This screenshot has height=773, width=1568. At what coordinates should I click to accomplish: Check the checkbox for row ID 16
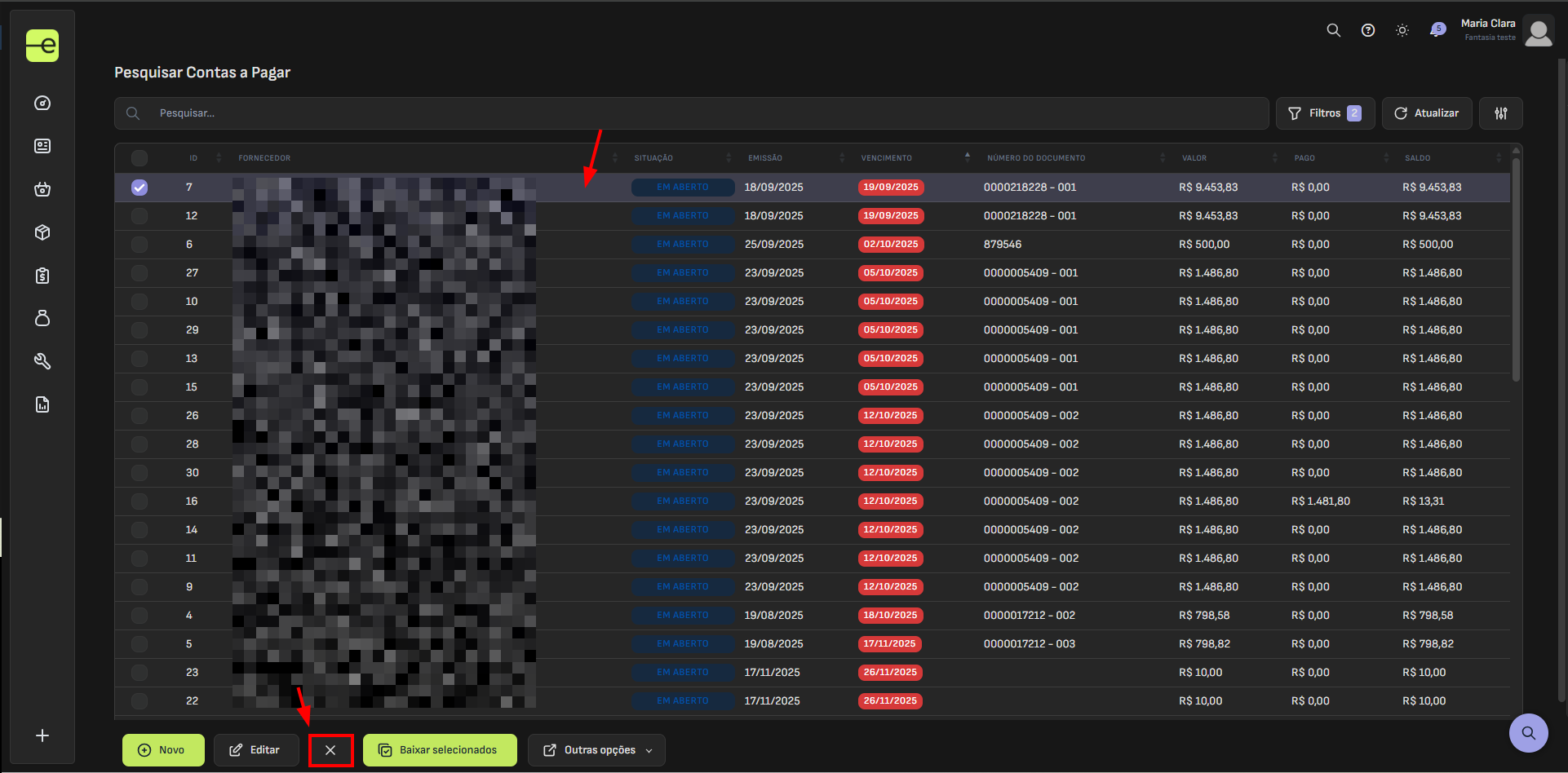[140, 501]
